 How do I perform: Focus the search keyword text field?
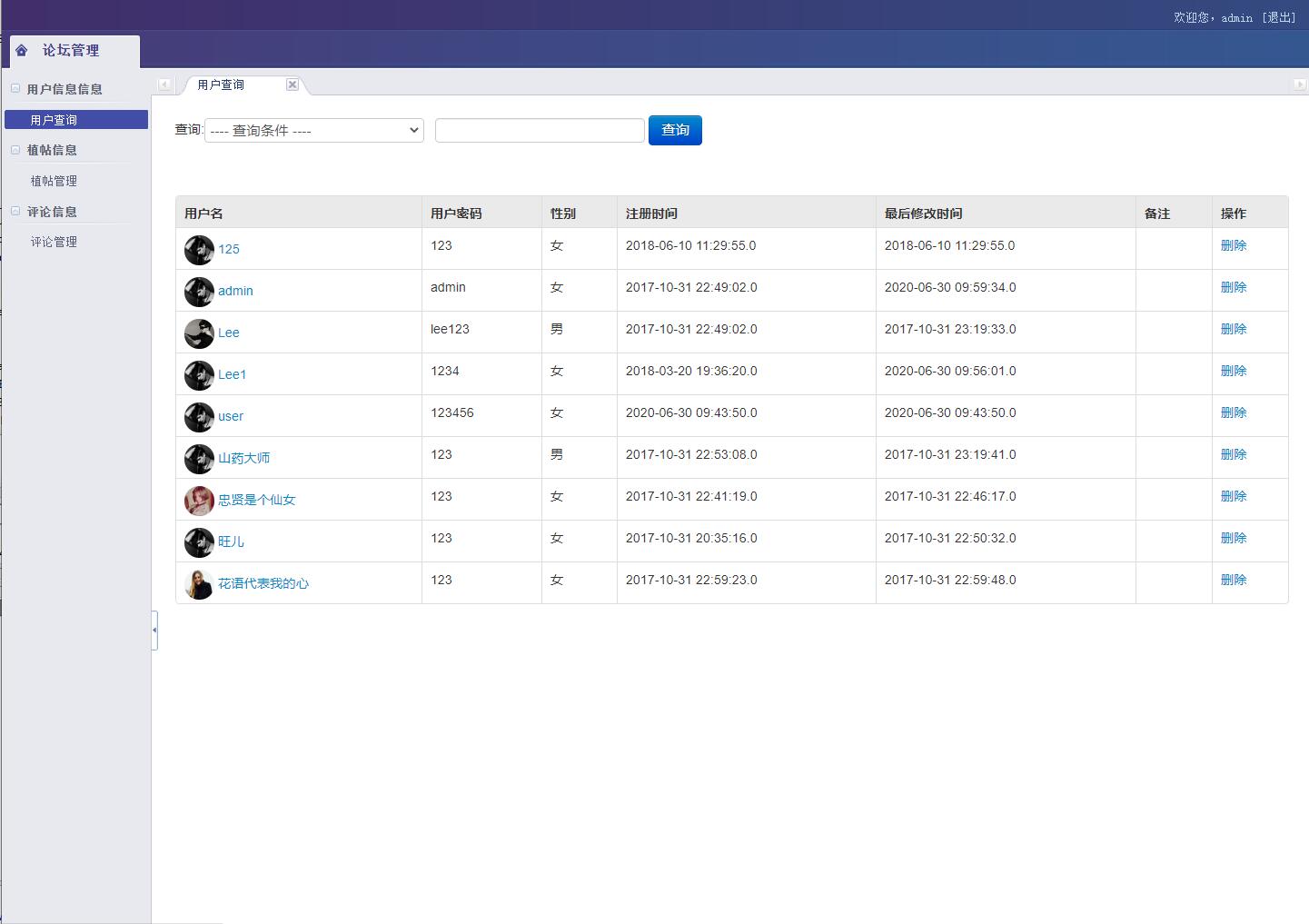pyautogui.click(x=540, y=131)
